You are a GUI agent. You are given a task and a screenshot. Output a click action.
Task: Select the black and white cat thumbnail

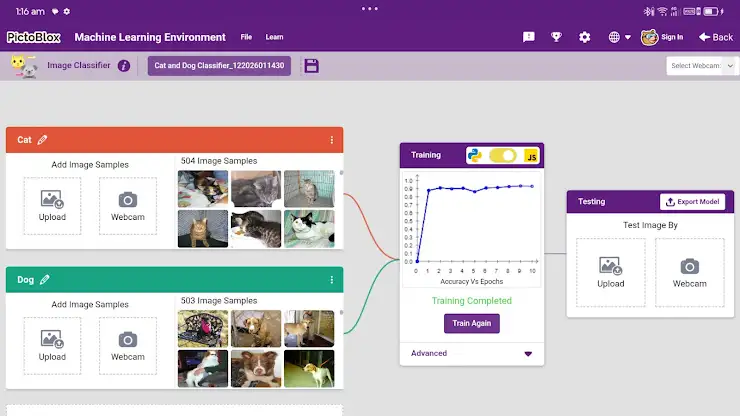click(309, 229)
